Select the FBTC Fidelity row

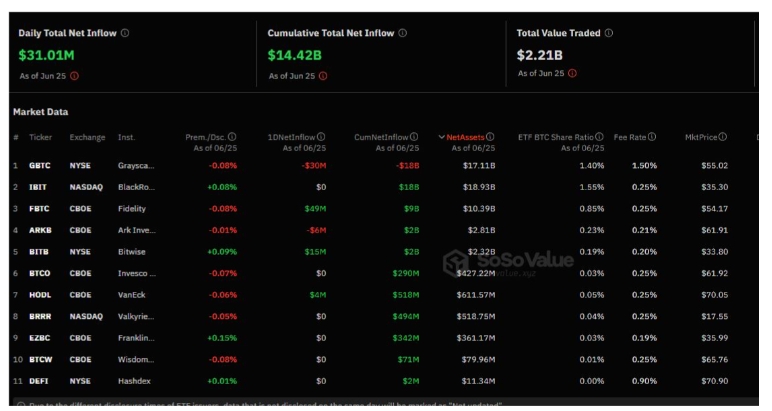131,208
